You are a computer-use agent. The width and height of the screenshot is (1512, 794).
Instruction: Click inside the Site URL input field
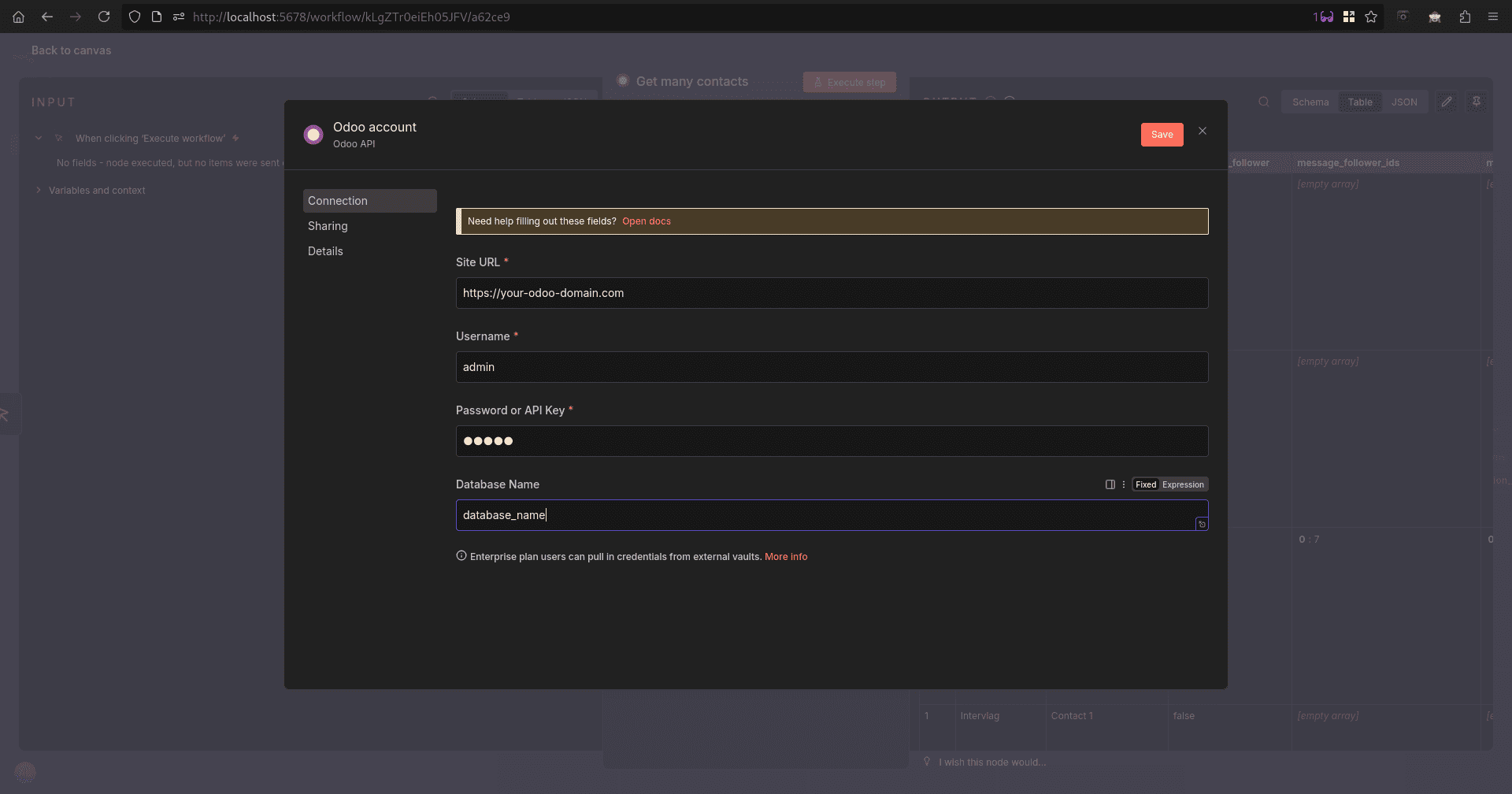click(832, 292)
